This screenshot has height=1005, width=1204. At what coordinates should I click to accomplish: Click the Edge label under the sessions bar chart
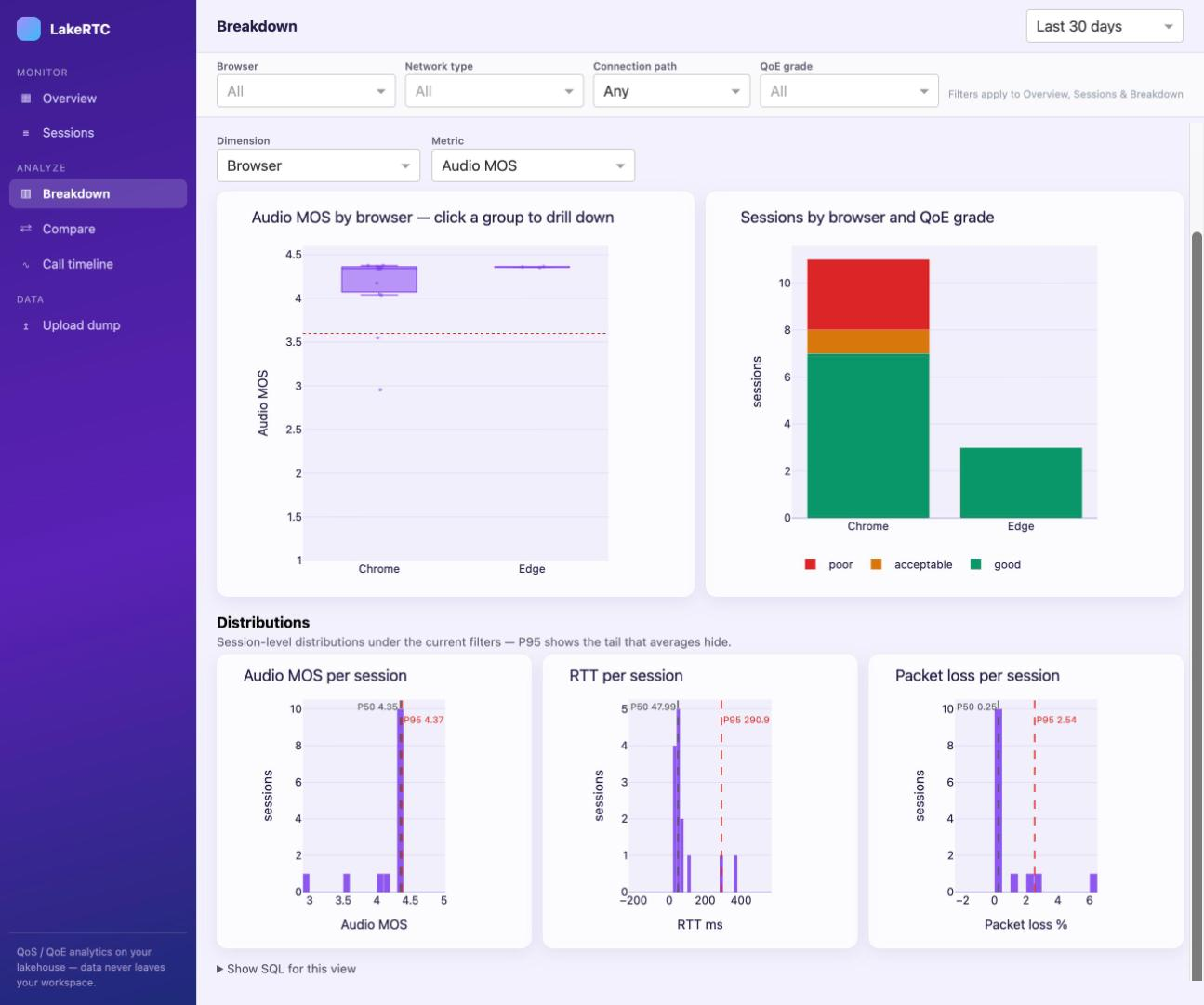click(1021, 526)
